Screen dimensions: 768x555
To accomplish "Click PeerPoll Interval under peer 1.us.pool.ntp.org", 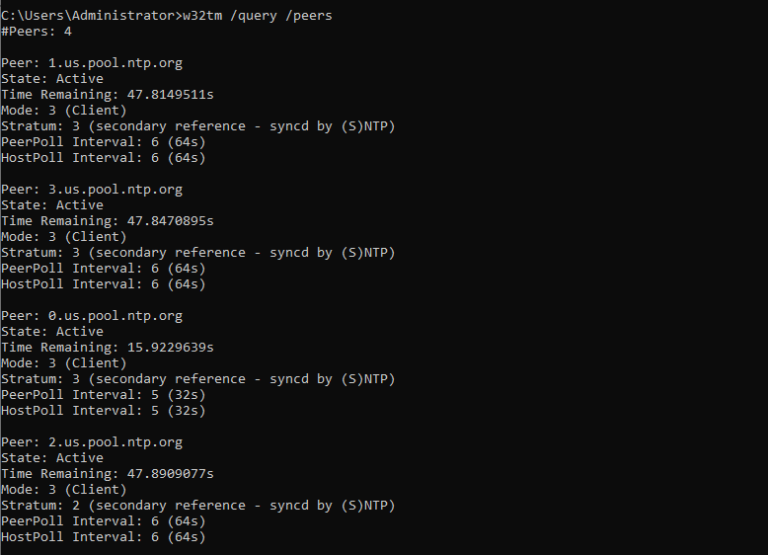I will pos(103,142).
